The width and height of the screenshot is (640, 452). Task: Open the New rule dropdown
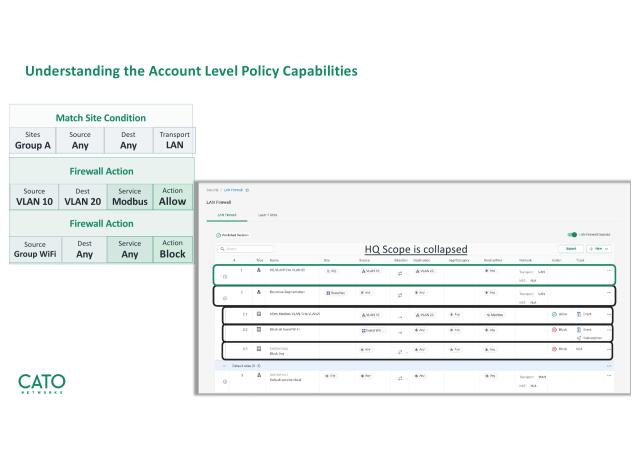tap(599, 249)
